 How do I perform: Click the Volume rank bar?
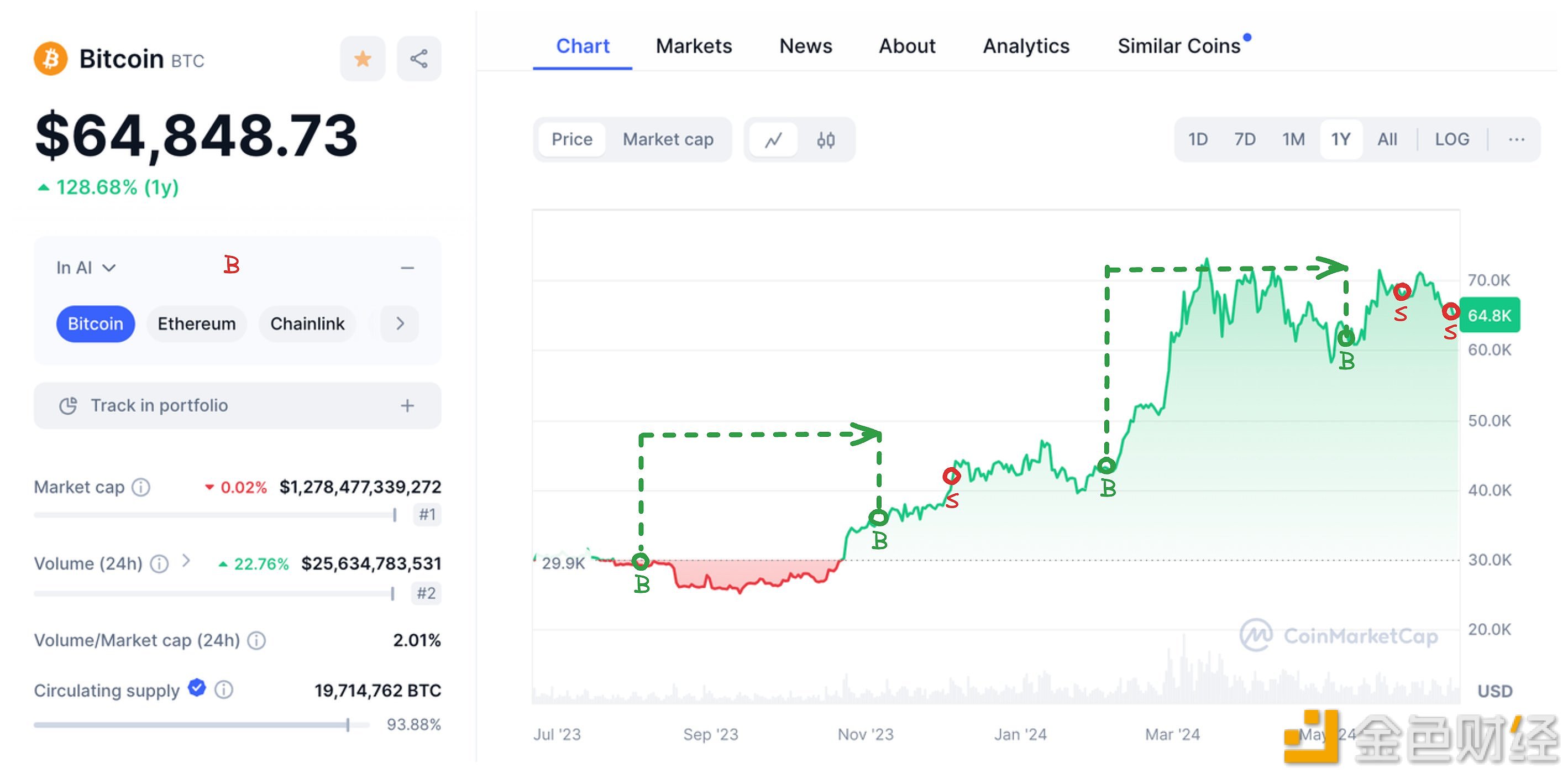point(214,593)
